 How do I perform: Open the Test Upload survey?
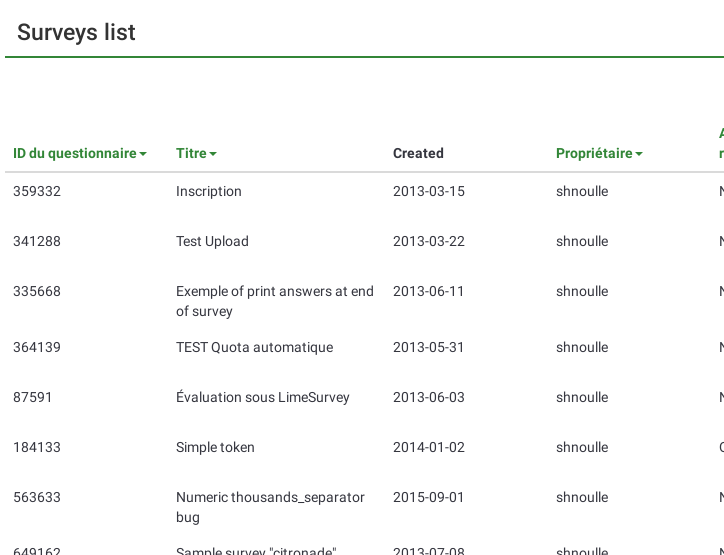[x=212, y=241]
